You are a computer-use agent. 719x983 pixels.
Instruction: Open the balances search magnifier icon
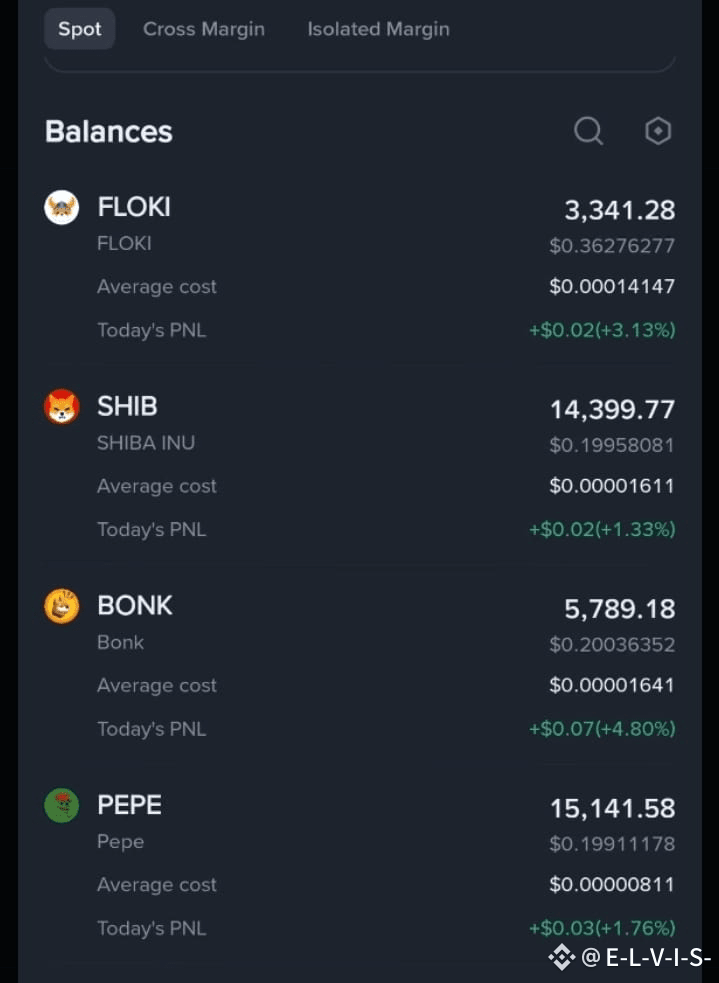tap(589, 132)
